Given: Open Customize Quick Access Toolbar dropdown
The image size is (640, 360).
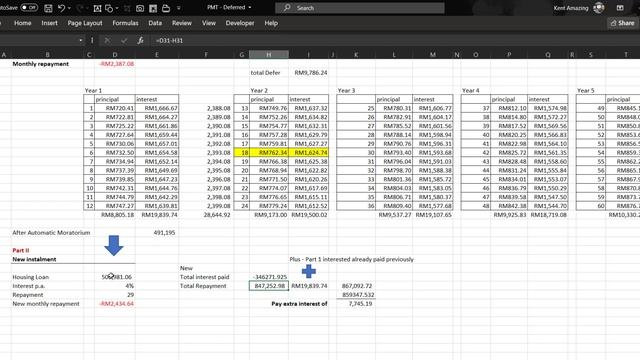Looking at the screenshot, I should point(179,8).
